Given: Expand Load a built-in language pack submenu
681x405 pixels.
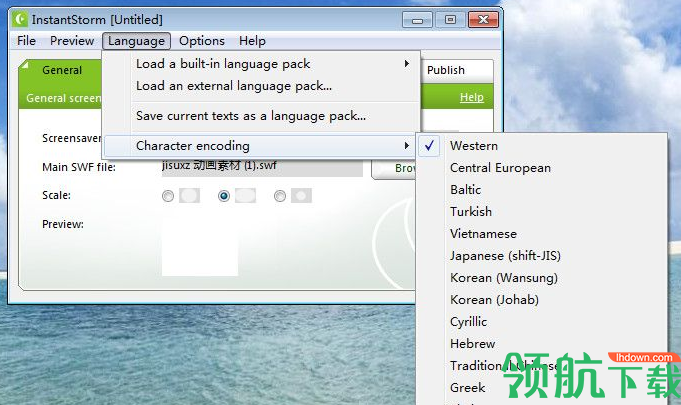Looking at the screenshot, I should 262,64.
